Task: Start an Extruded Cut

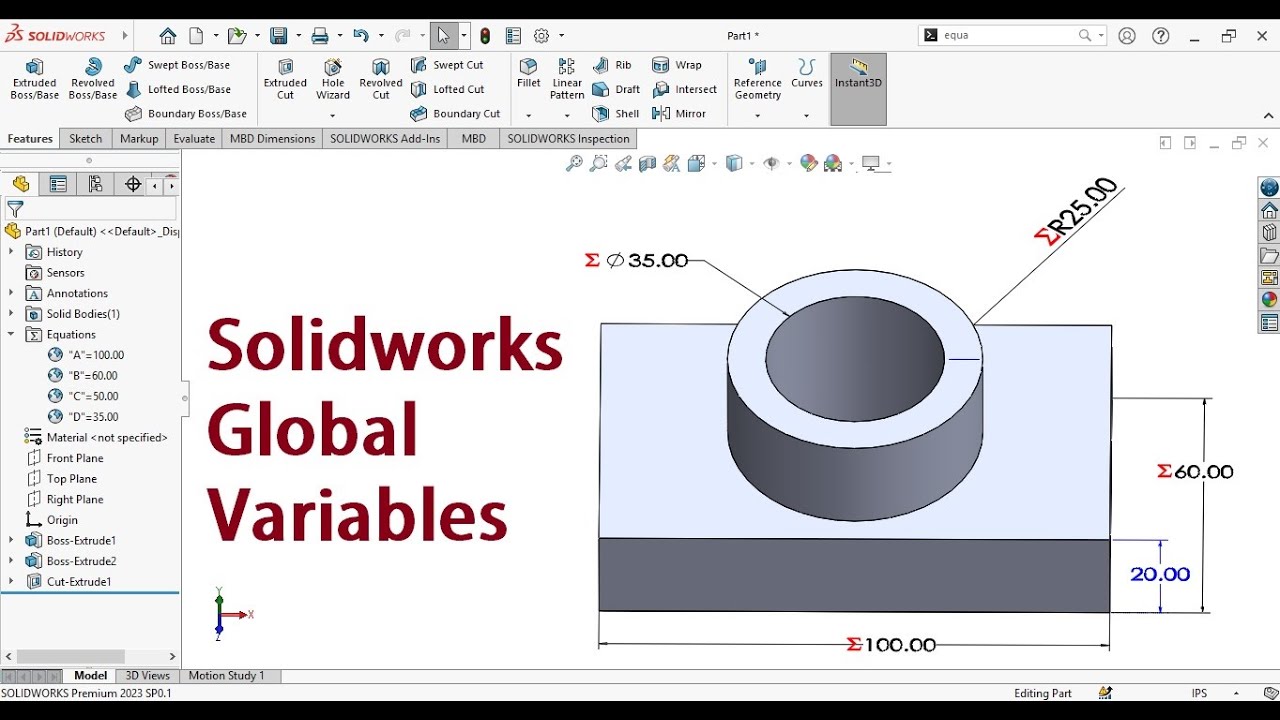Action: coord(285,78)
